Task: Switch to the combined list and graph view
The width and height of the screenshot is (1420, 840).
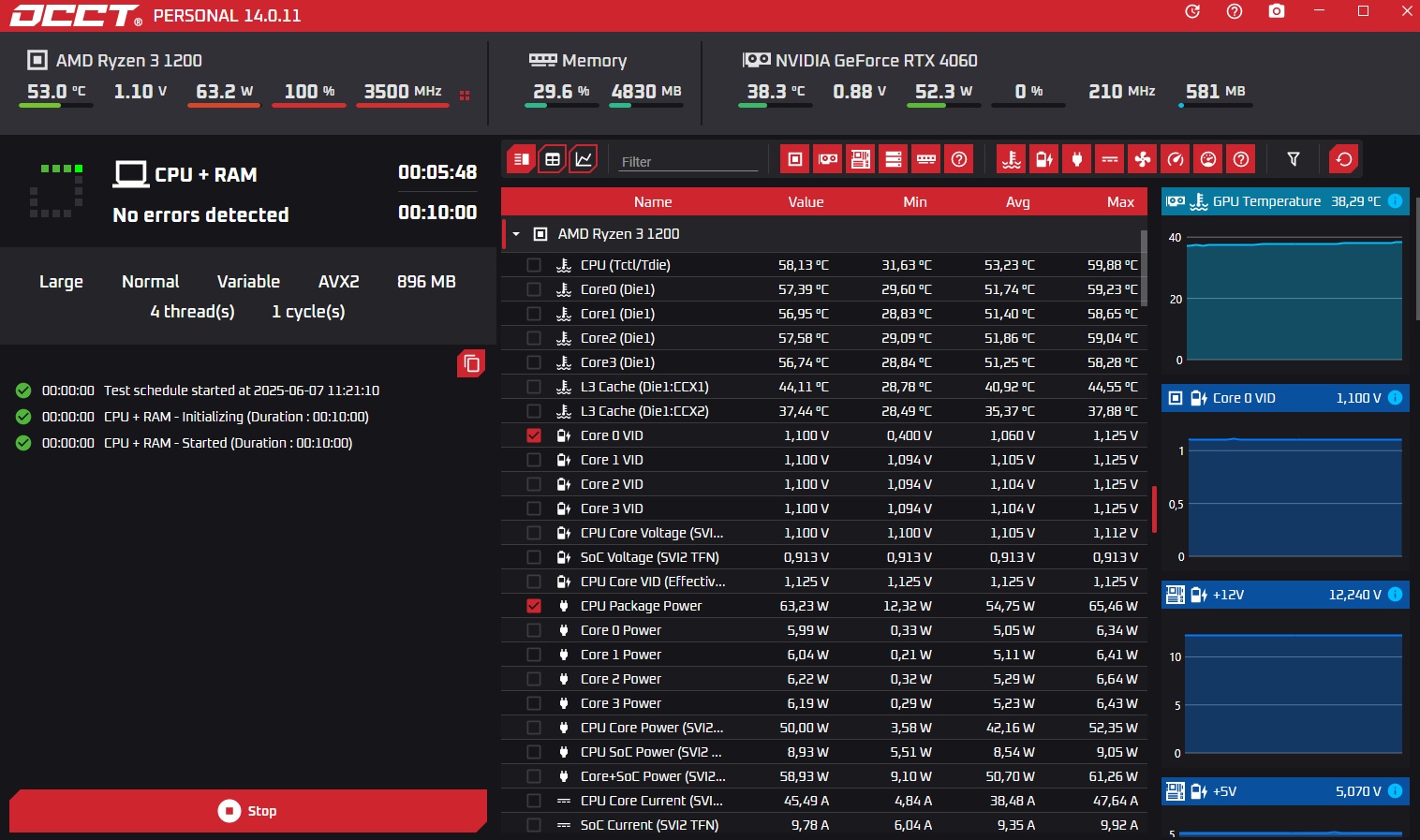Action: (x=522, y=159)
